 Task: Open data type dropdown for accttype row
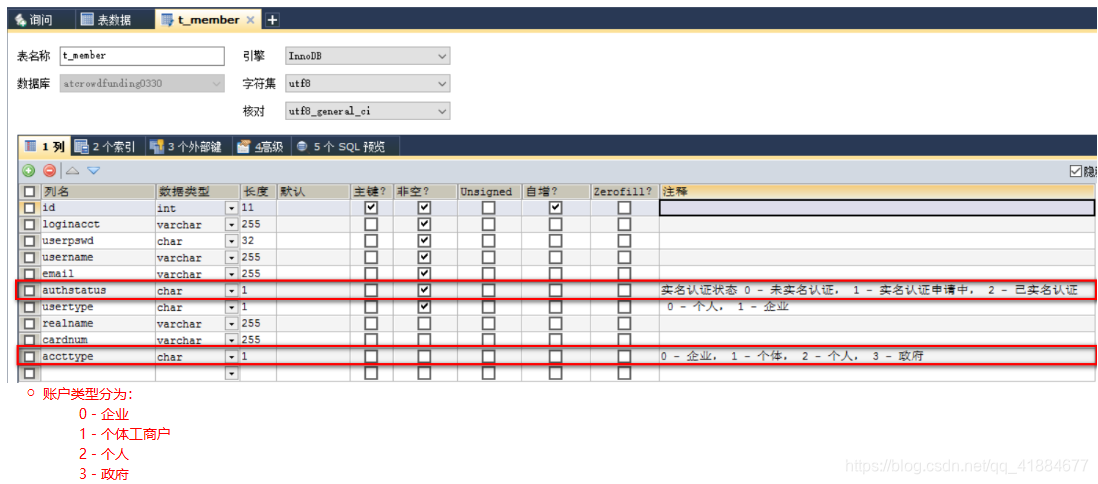(x=232, y=357)
